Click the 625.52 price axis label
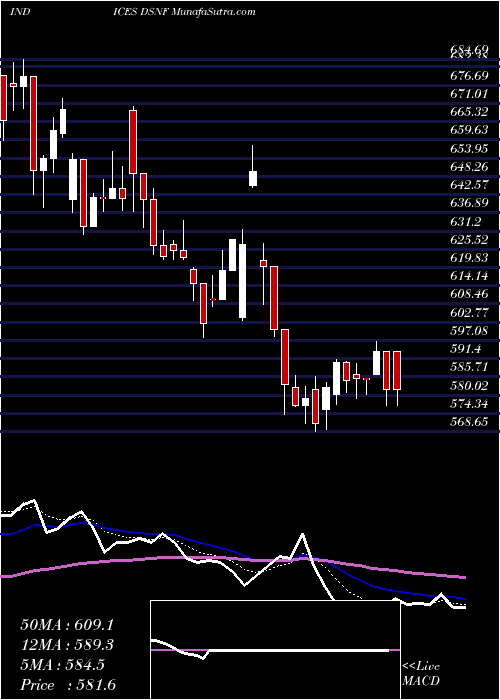500x700 pixels. tap(469, 240)
